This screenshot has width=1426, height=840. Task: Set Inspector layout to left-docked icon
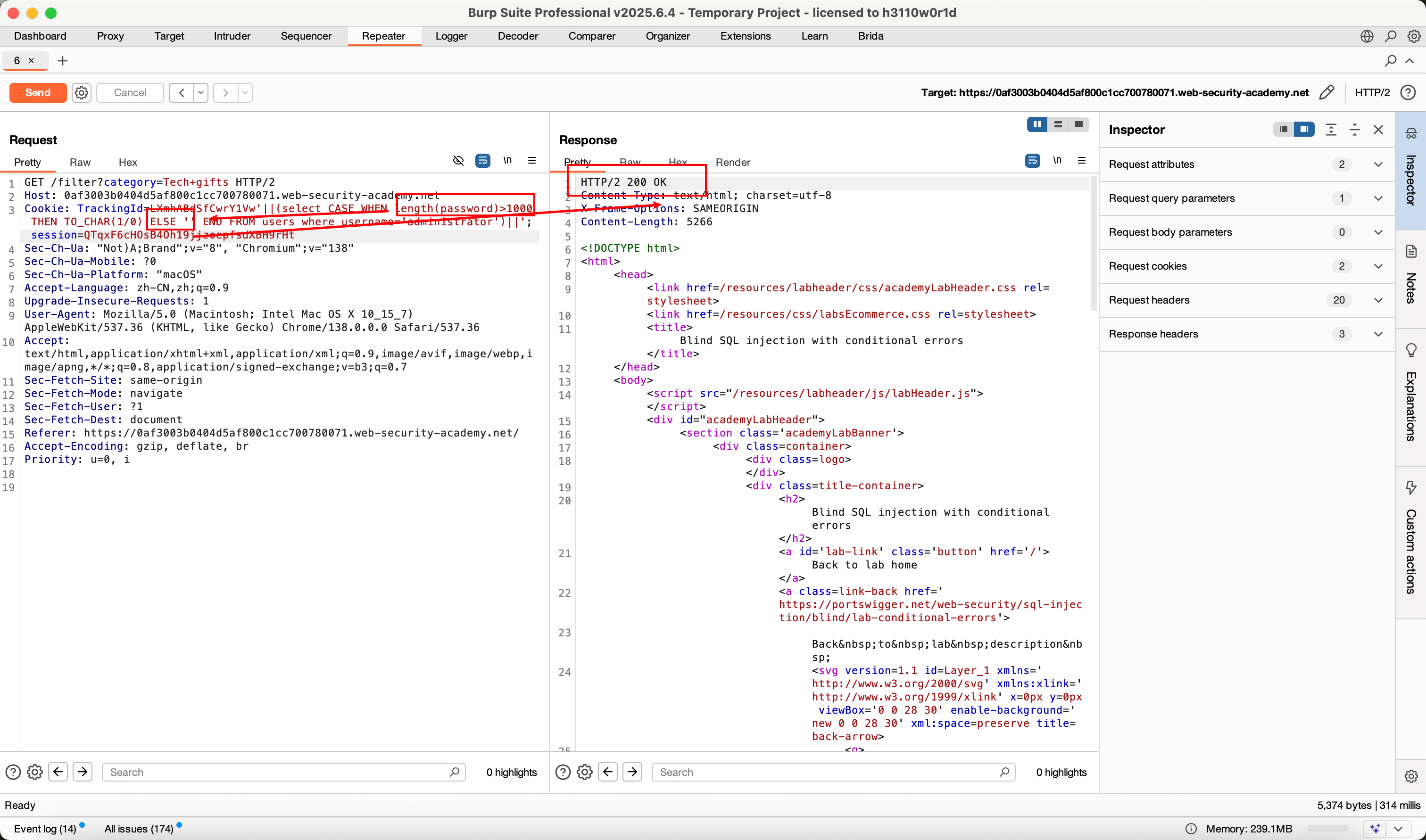coord(1283,130)
